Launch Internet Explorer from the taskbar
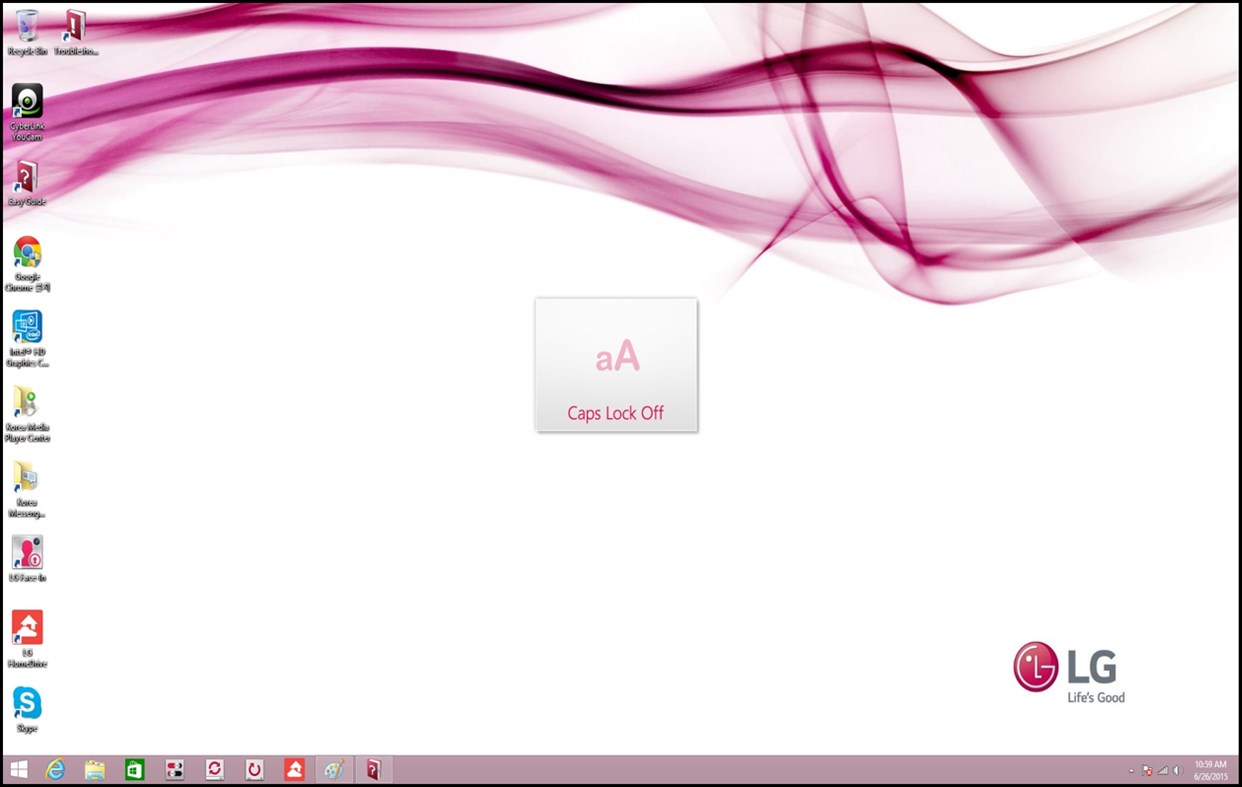This screenshot has width=1242, height=787. [56, 769]
